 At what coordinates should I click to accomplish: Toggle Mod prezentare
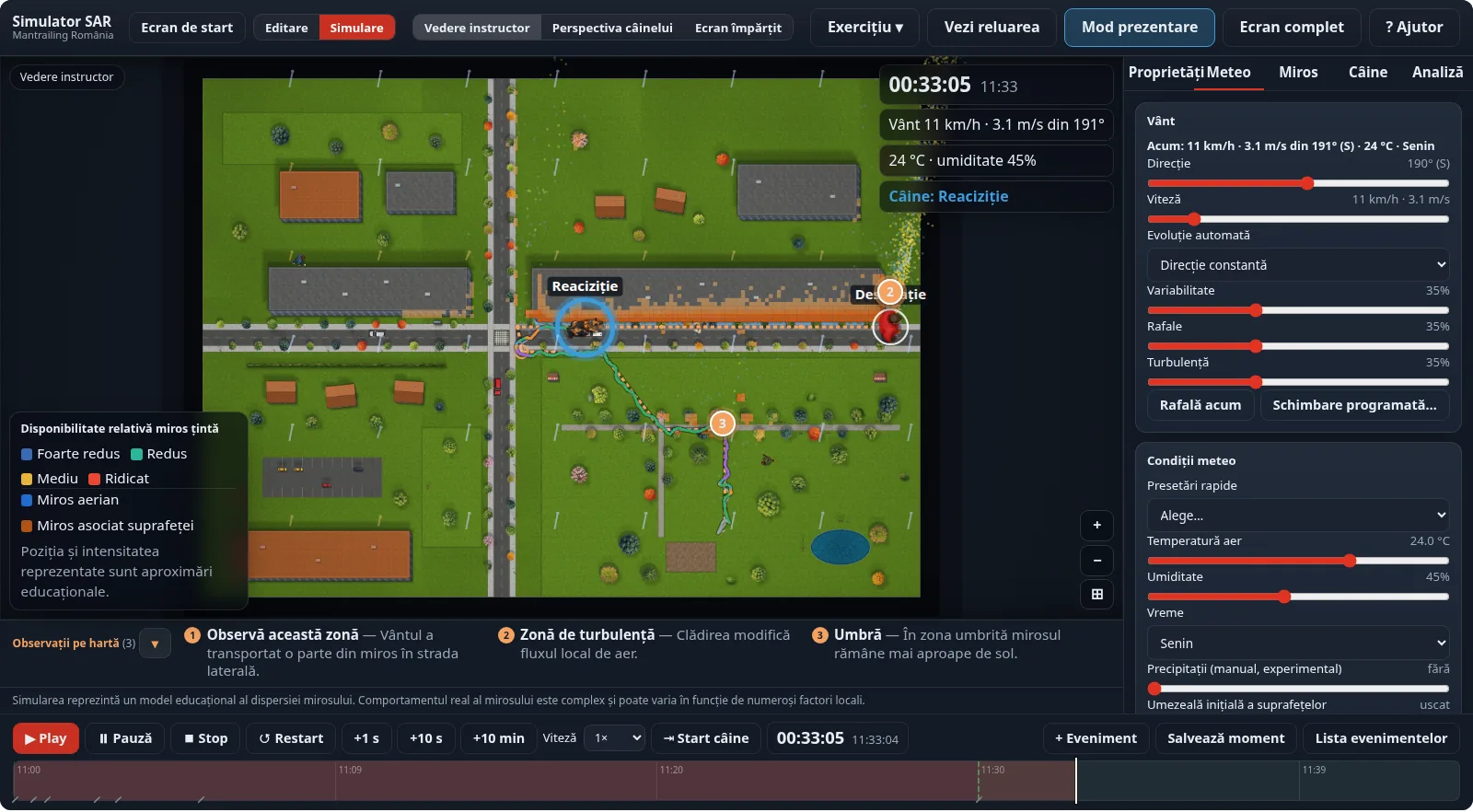pyautogui.click(x=1140, y=28)
